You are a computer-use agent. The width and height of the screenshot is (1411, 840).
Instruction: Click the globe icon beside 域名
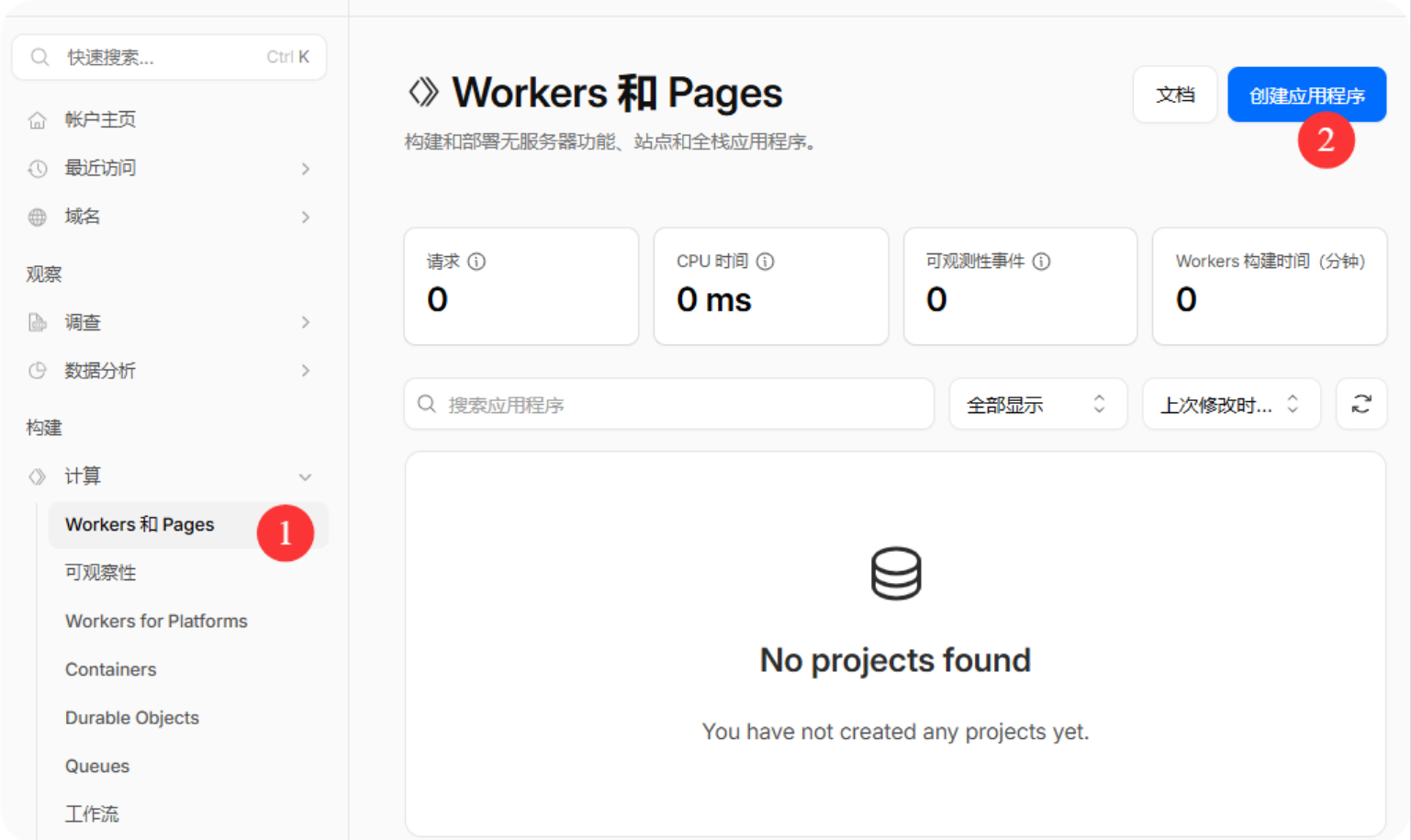pyautogui.click(x=37, y=218)
